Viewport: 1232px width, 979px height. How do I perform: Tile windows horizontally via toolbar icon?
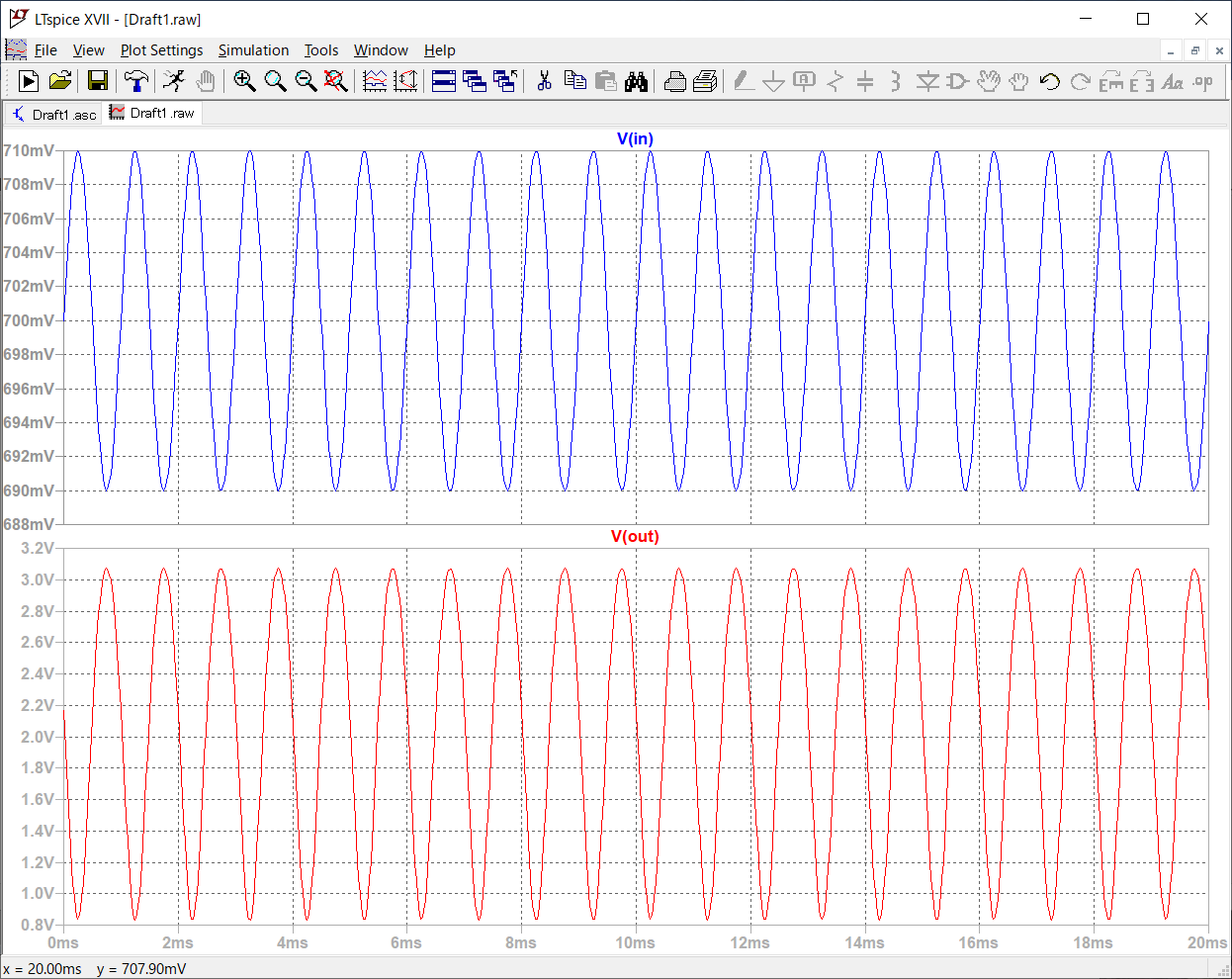[444, 81]
